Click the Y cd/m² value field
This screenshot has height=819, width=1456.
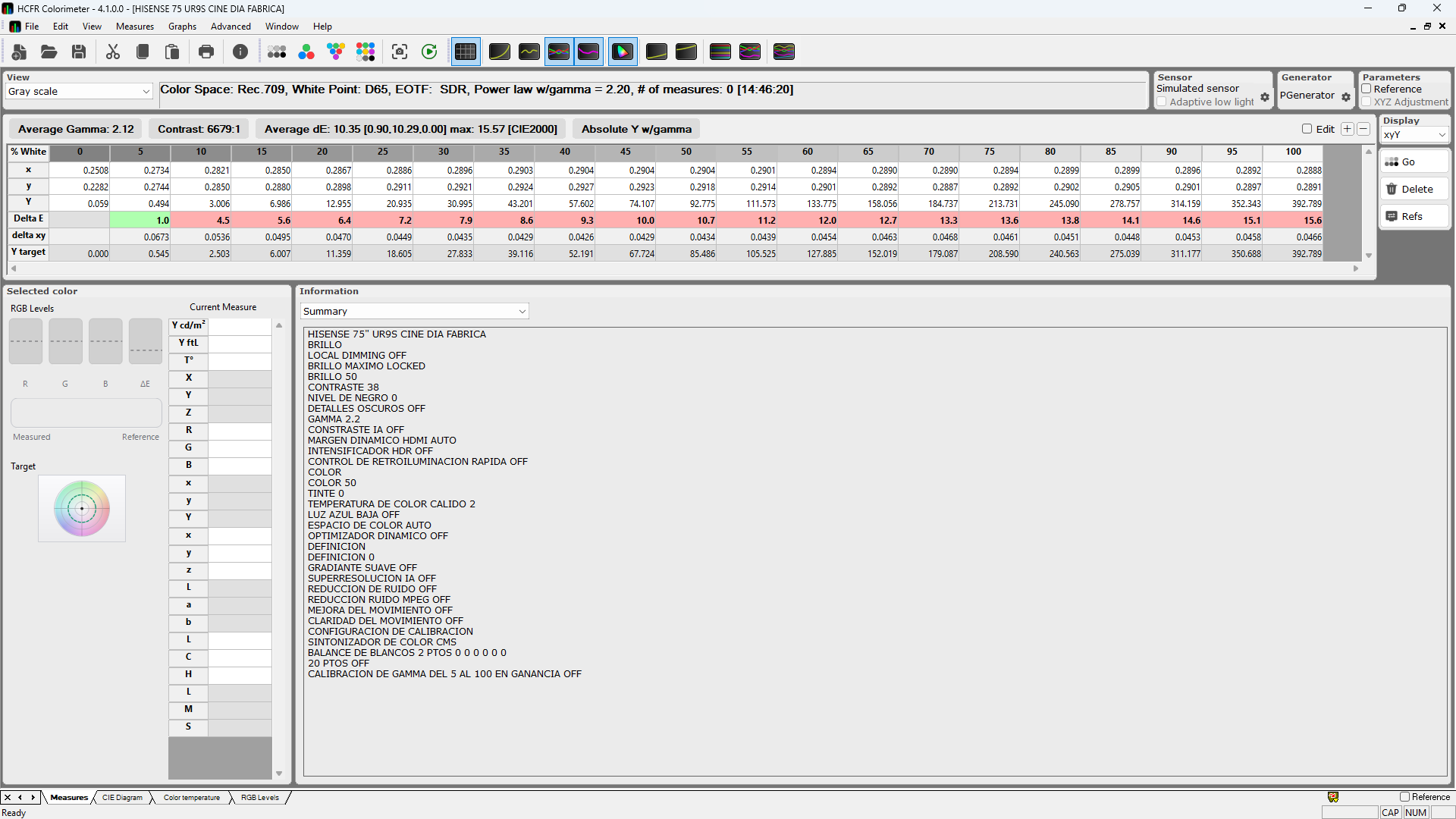240,325
